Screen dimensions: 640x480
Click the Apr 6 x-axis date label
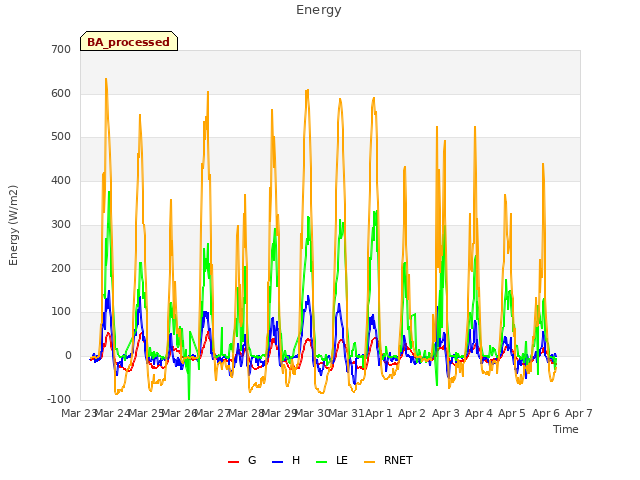click(546, 413)
